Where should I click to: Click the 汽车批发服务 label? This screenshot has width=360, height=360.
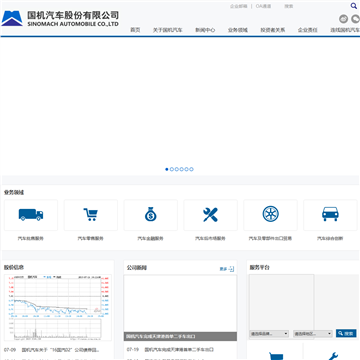pos(31,239)
